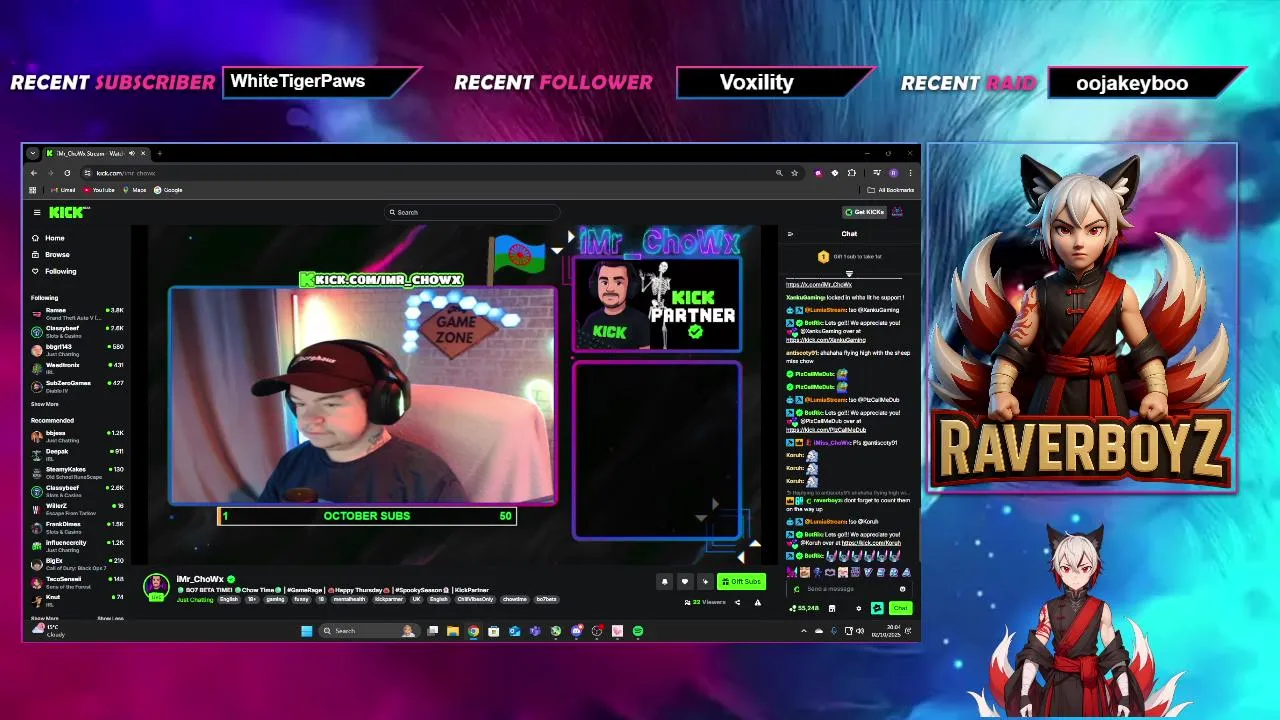Open the FrankDimes recommended channel
Screen dimensions: 1280x720
[x=77, y=527]
